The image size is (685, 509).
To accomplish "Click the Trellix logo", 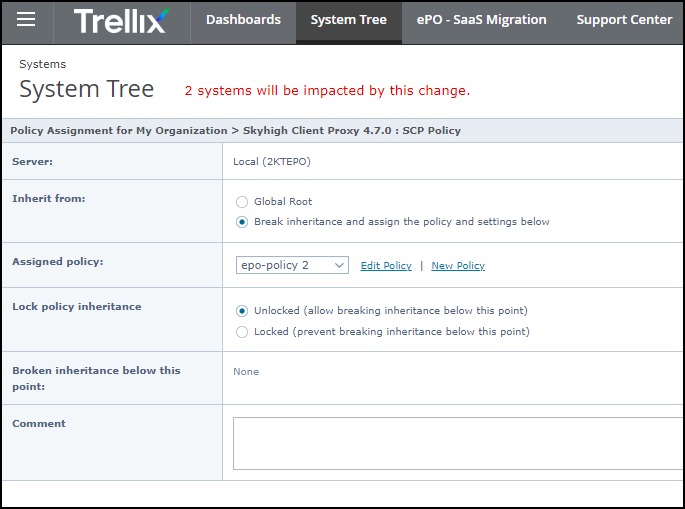I will [x=121, y=20].
